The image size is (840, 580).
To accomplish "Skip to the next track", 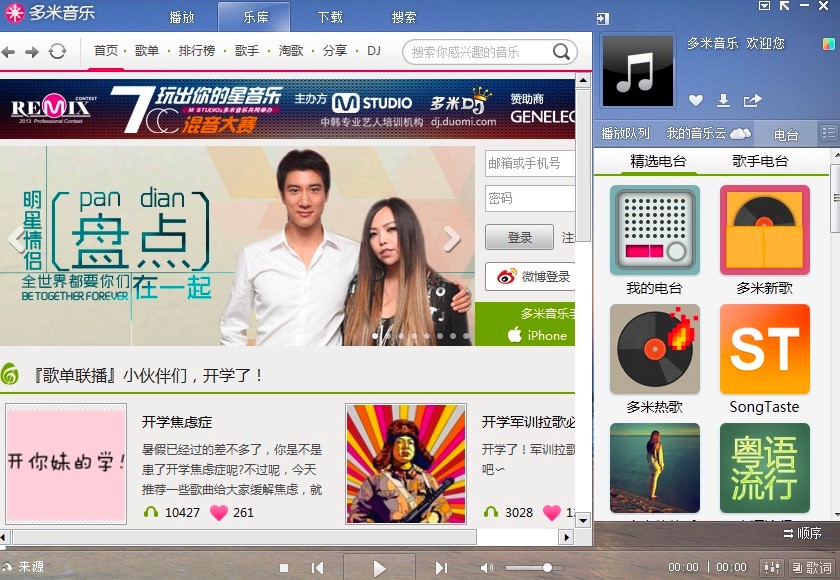I will click(441, 568).
